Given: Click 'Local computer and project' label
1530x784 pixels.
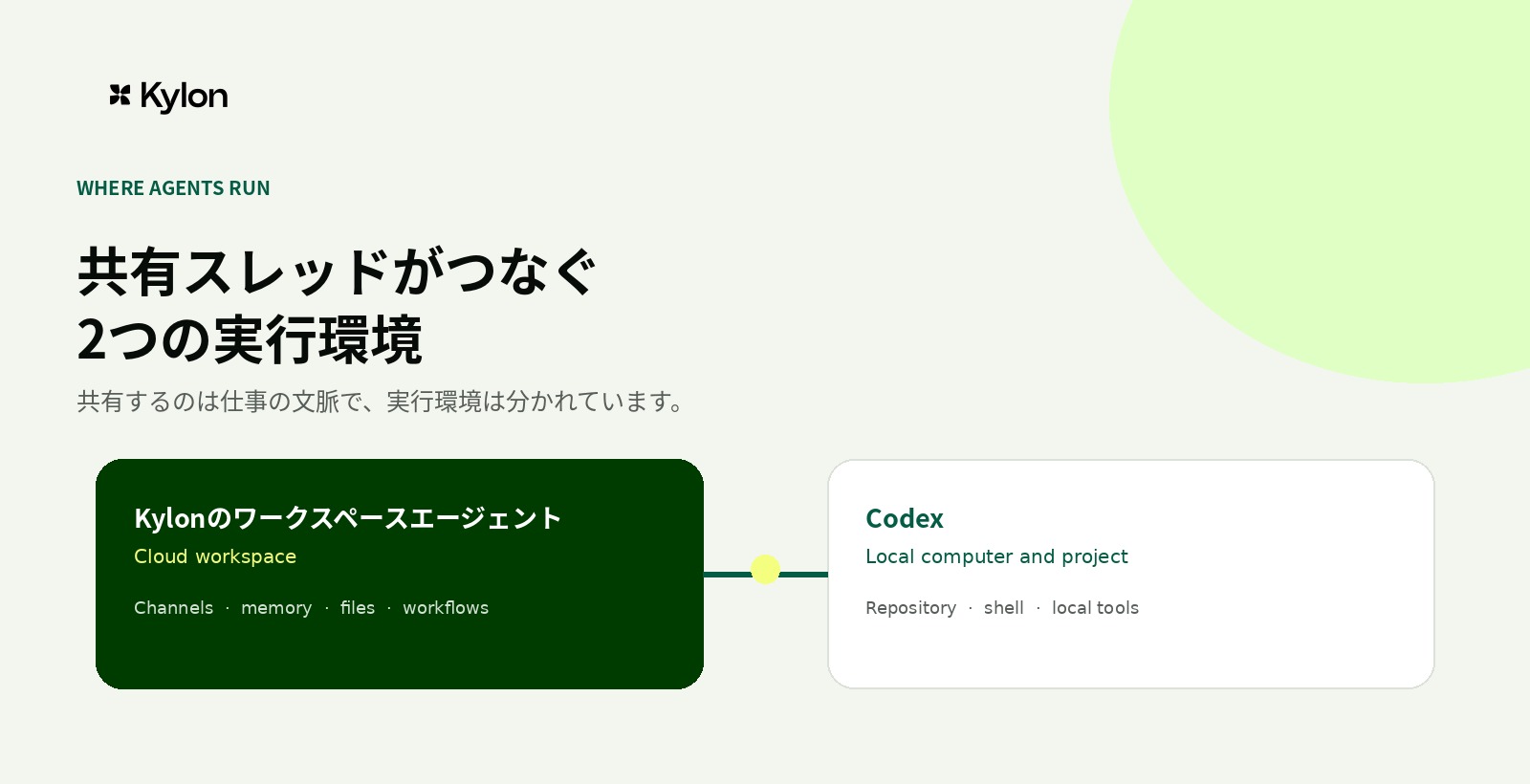Looking at the screenshot, I should click(x=996, y=556).
